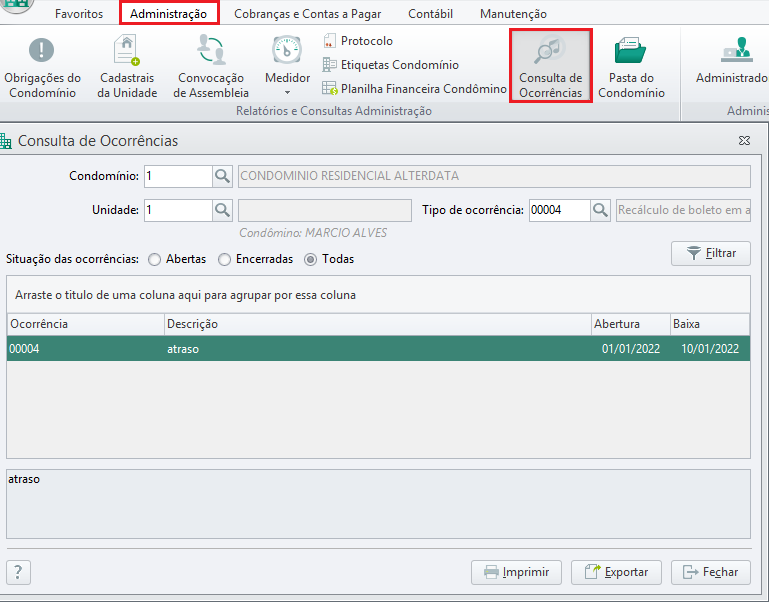The height and width of the screenshot is (602, 769).
Task: Open Obrigações do Condomínio report
Action: [42, 67]
